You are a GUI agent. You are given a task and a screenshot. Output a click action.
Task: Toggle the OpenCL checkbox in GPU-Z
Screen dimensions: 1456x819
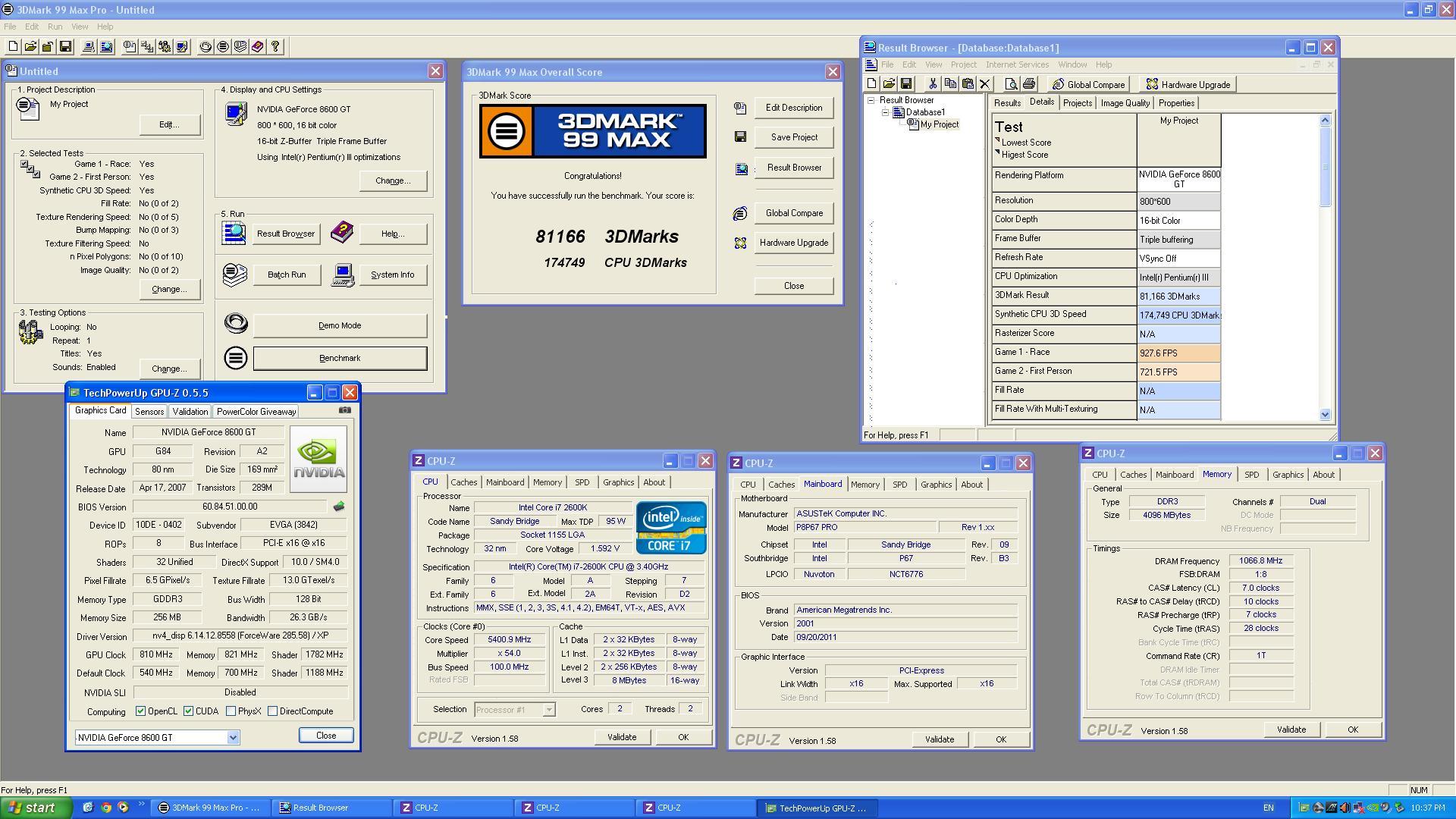coord(140,711)
